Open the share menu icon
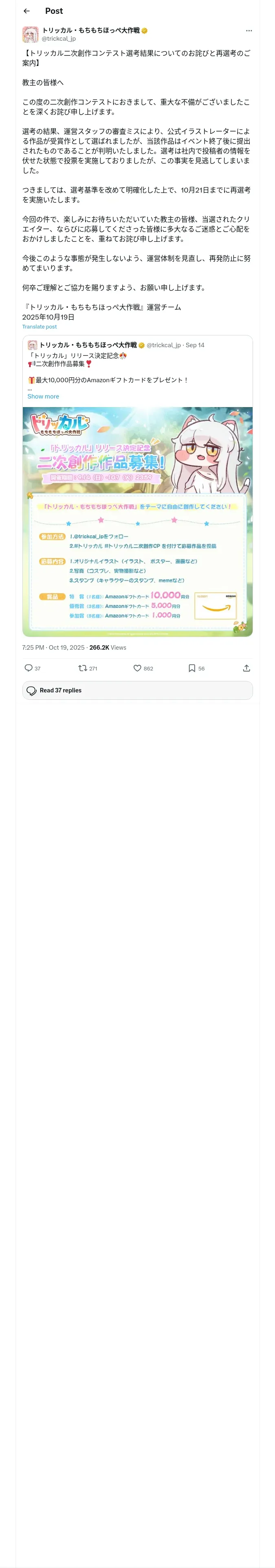The height and width of the screenshot is (1568, 275). [x=246, y=668]
